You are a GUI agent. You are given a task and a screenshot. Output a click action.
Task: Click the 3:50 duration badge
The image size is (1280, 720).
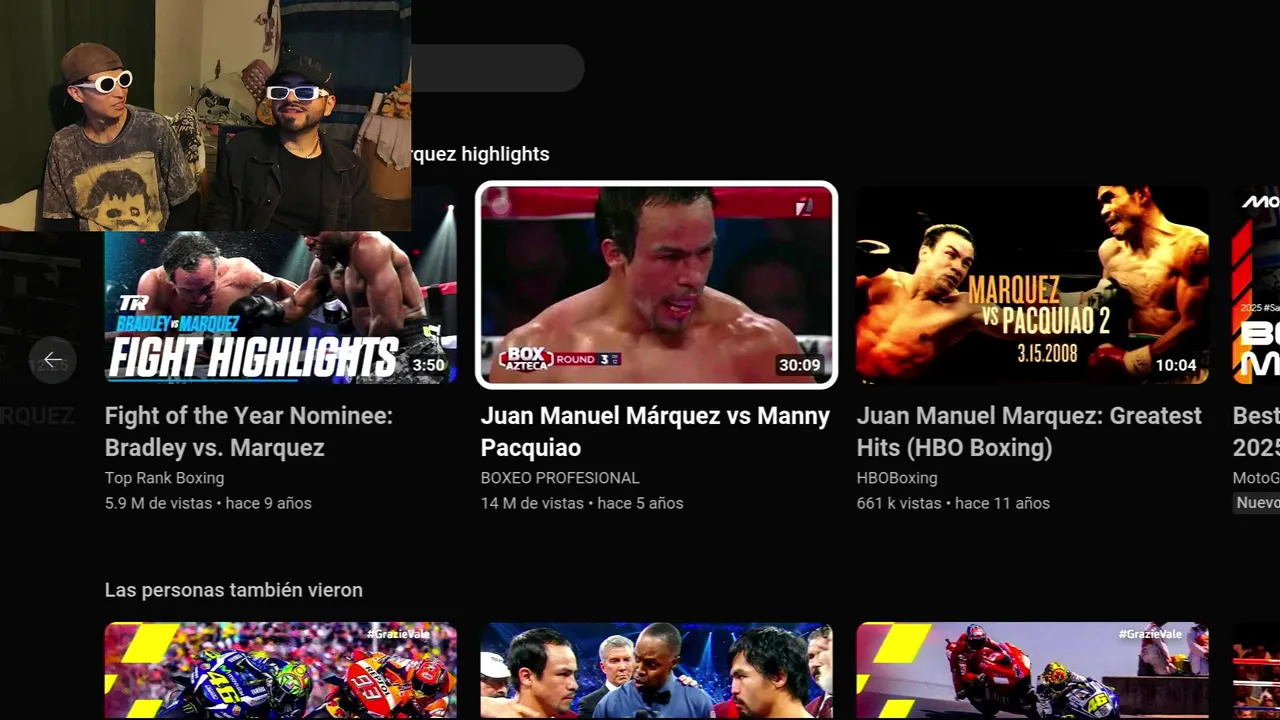[x=428, y=365]
